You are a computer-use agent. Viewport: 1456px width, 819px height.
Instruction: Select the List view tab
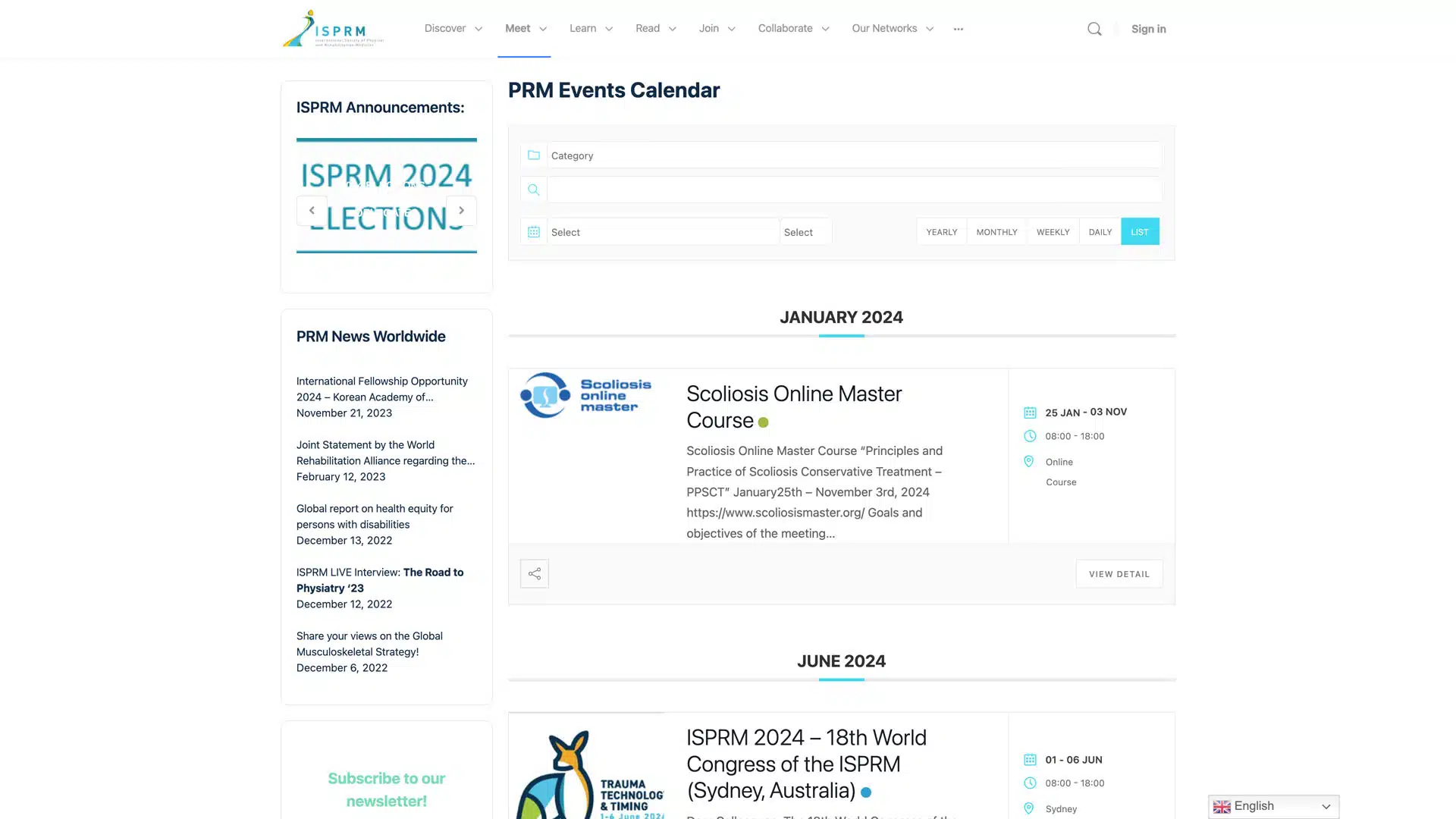pyautogui.click(x=1140, y=232)
